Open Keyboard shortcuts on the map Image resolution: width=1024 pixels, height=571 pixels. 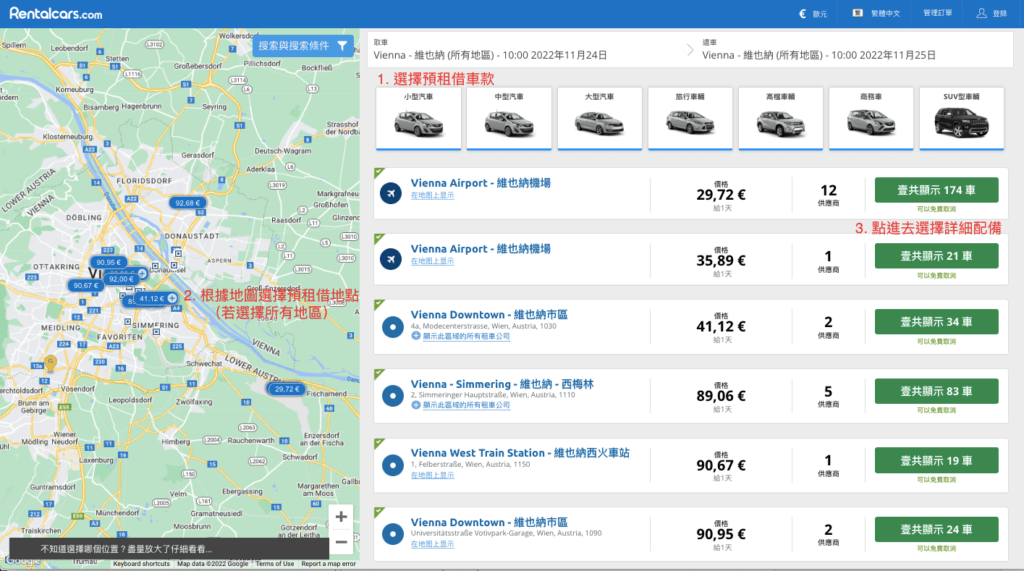pos(141,563)
